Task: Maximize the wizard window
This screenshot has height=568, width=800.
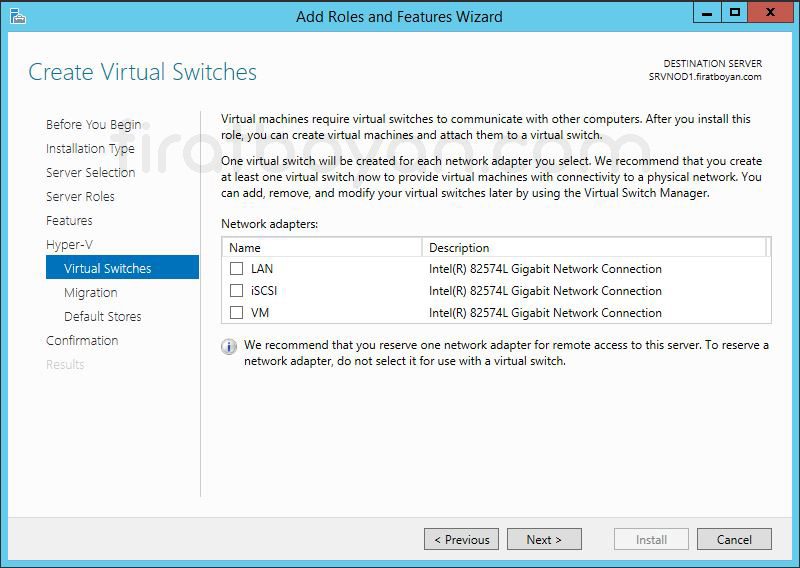Action: pyautogui.click(x=735, y=13)
